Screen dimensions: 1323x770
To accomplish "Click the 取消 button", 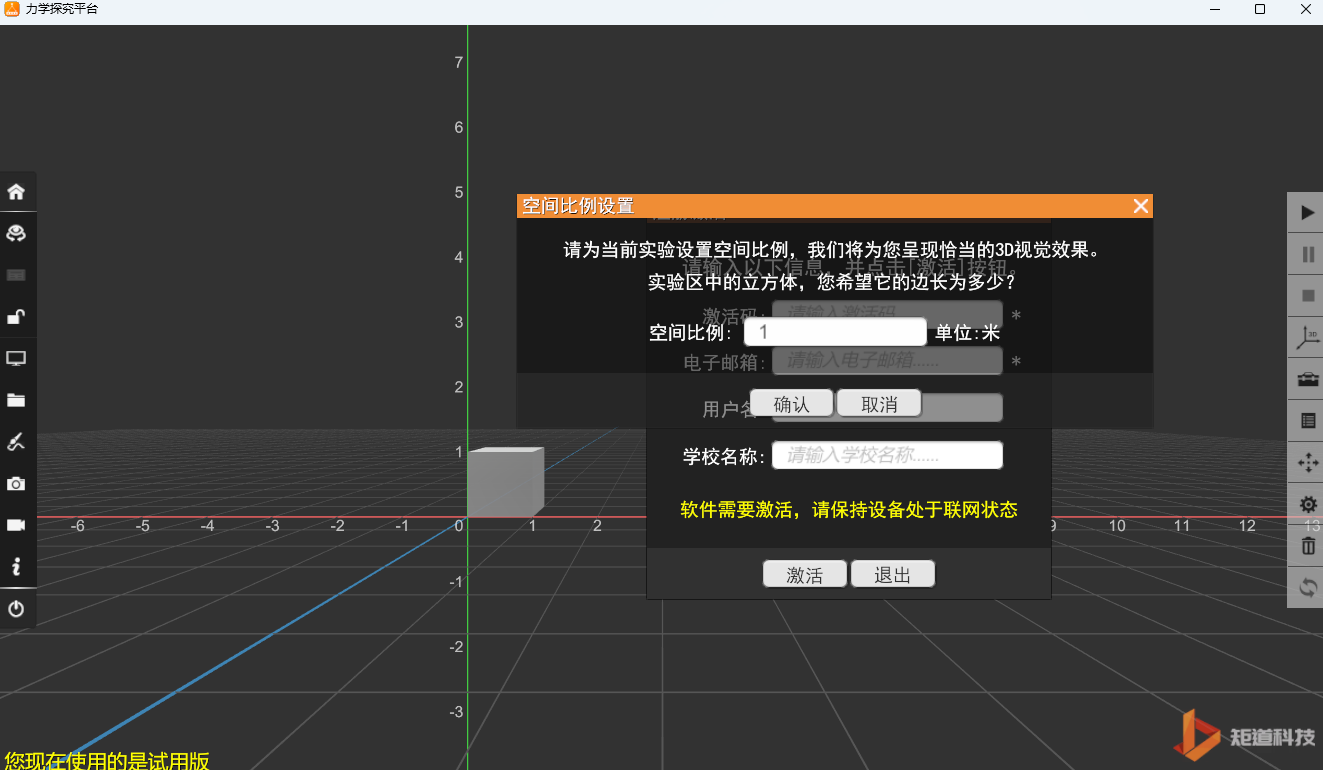I will click(x=879, y=404).
